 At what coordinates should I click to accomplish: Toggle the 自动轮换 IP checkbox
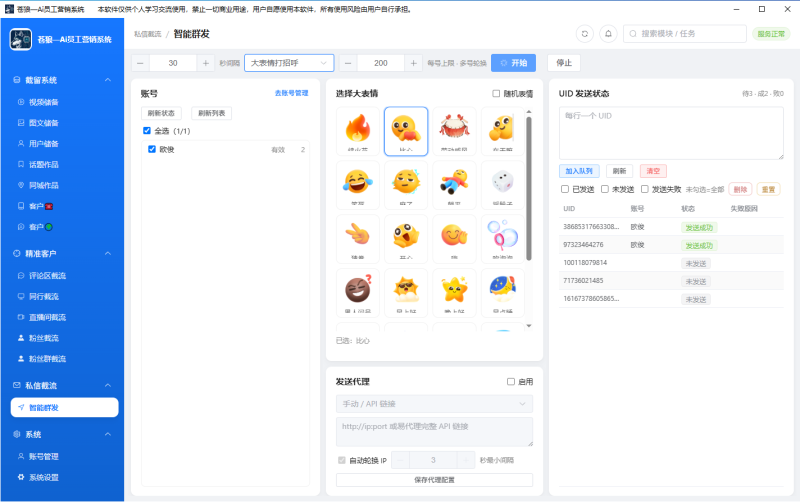342,460
